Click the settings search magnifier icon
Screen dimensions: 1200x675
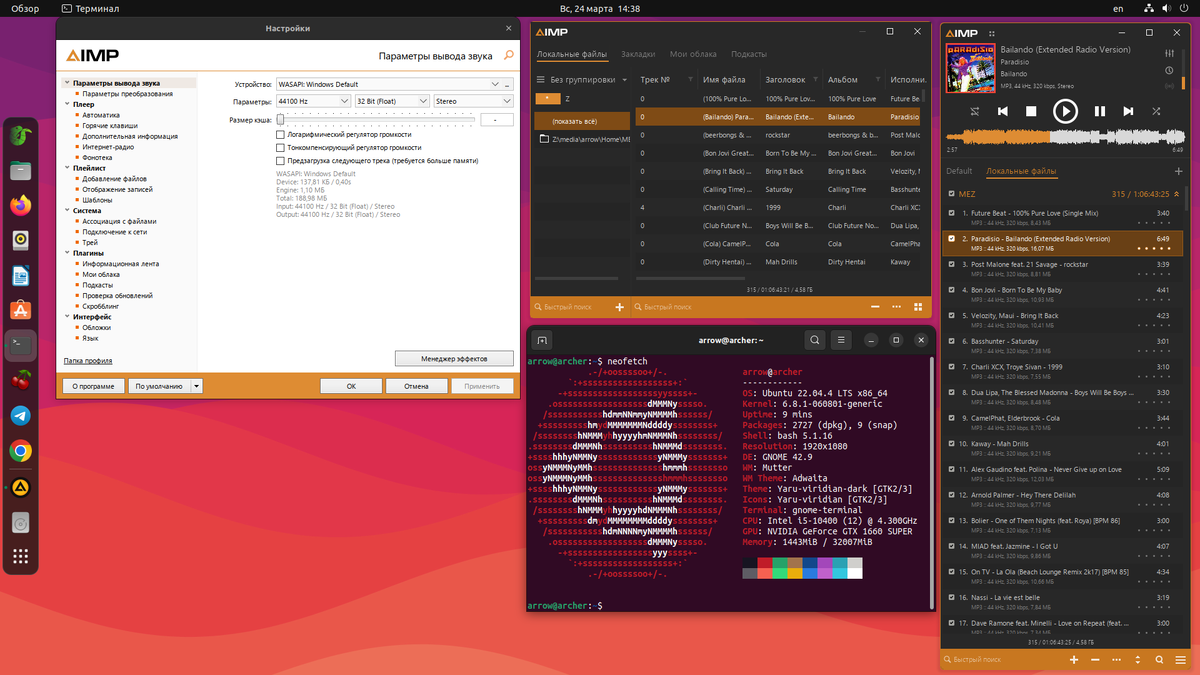[508, 56]
